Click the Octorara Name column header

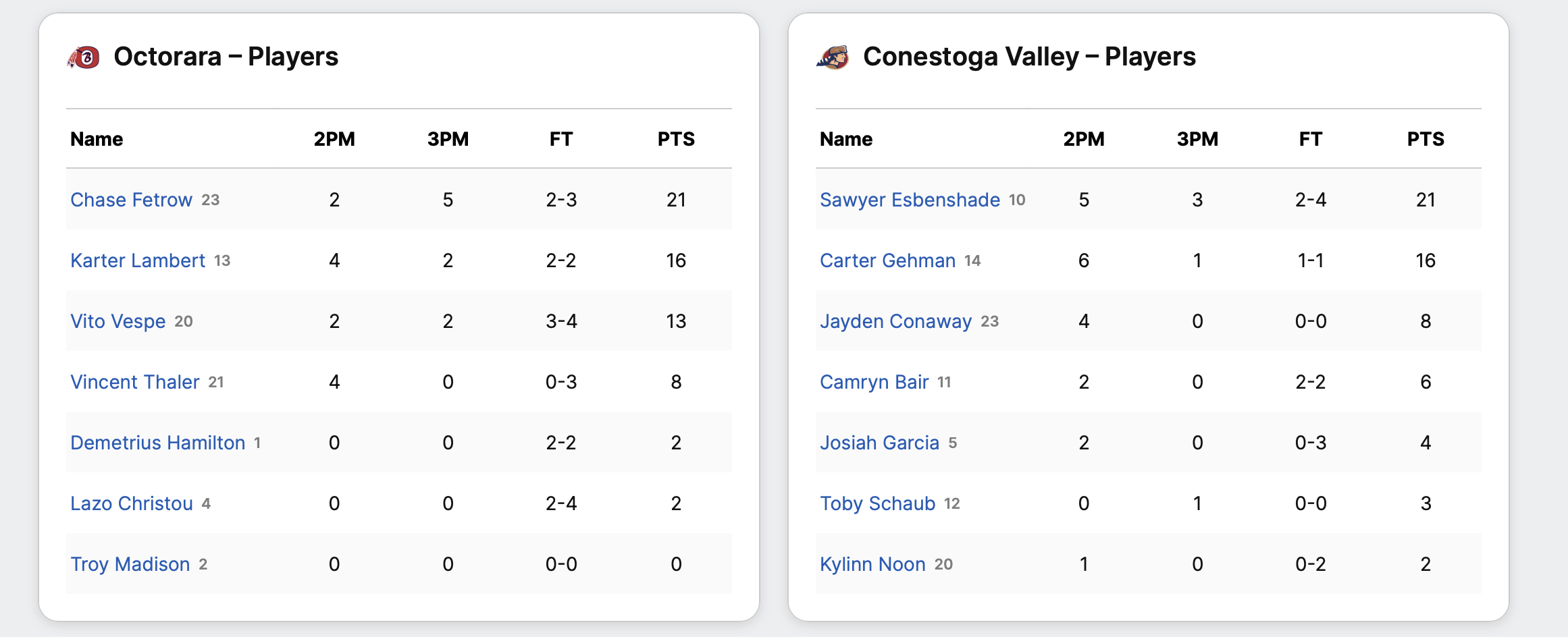[97, 139]
